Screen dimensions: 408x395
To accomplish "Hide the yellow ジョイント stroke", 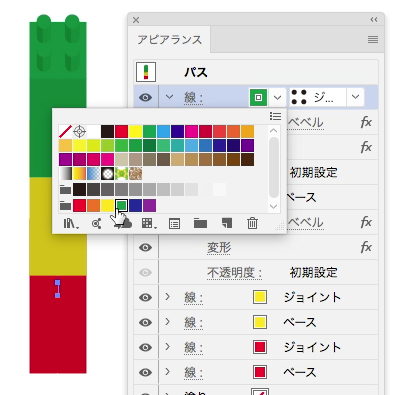I will [x=145, y=297].
